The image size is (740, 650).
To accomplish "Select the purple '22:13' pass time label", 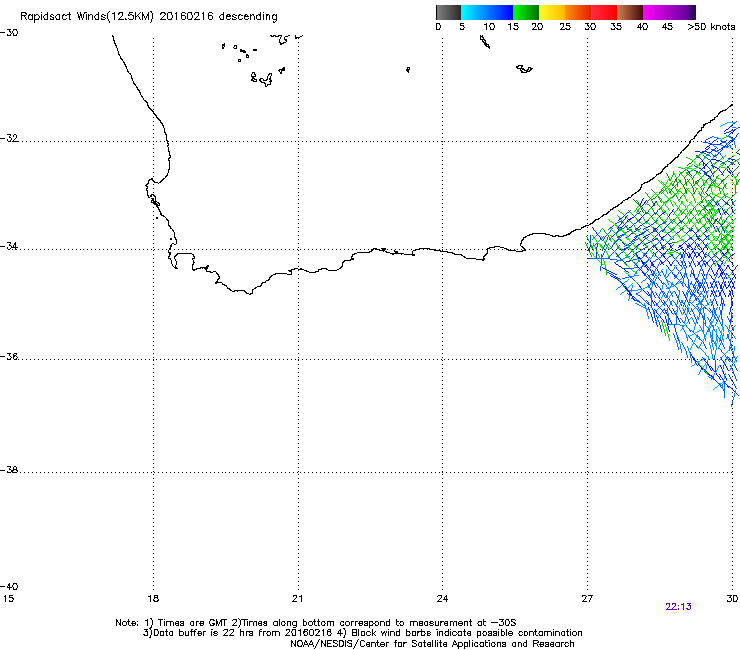I will tap(678, 607).
